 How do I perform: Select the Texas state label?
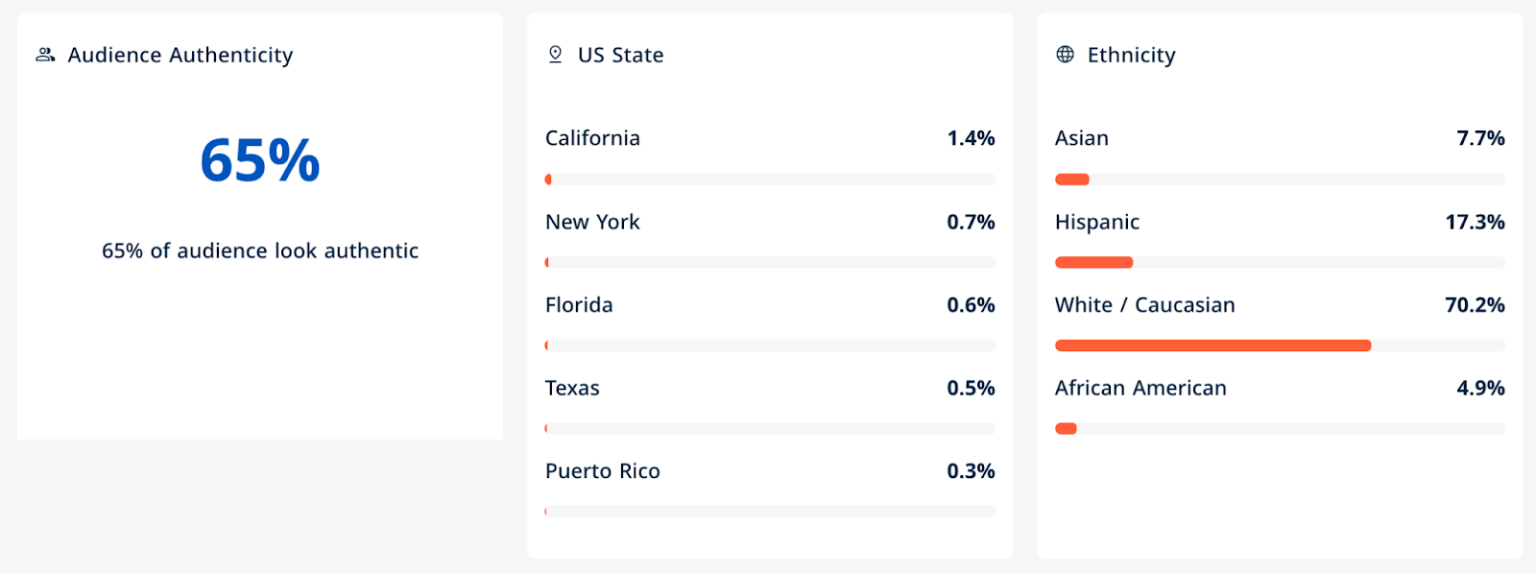click(x=572, y=388)
